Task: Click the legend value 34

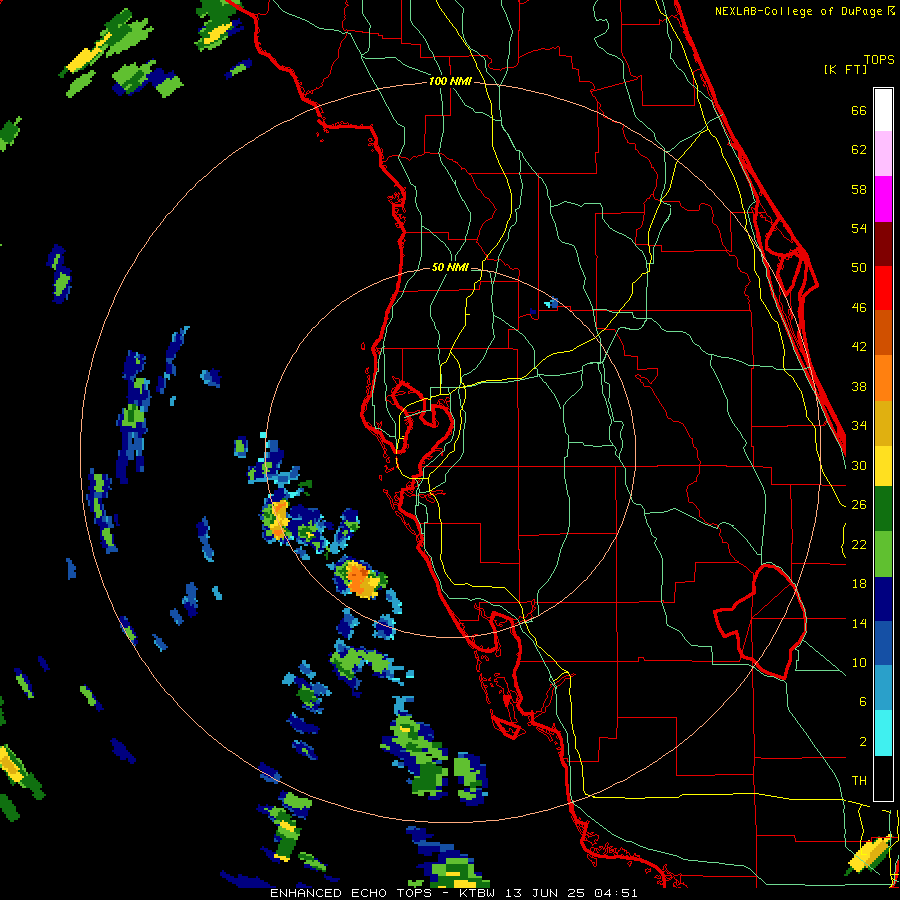Action: 859,425
